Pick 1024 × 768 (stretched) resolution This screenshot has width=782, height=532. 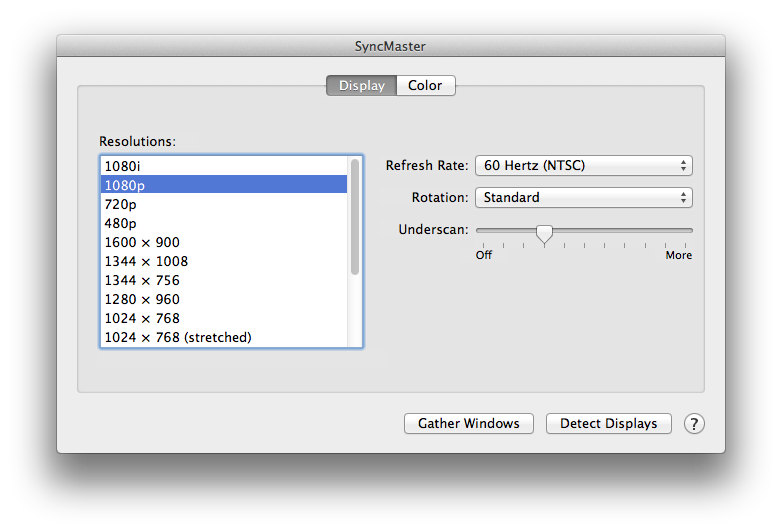[x=224, y=337]
